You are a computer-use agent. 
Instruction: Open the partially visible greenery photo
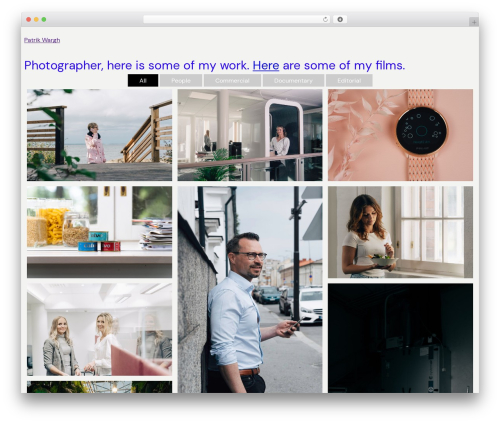pos(99,387)
